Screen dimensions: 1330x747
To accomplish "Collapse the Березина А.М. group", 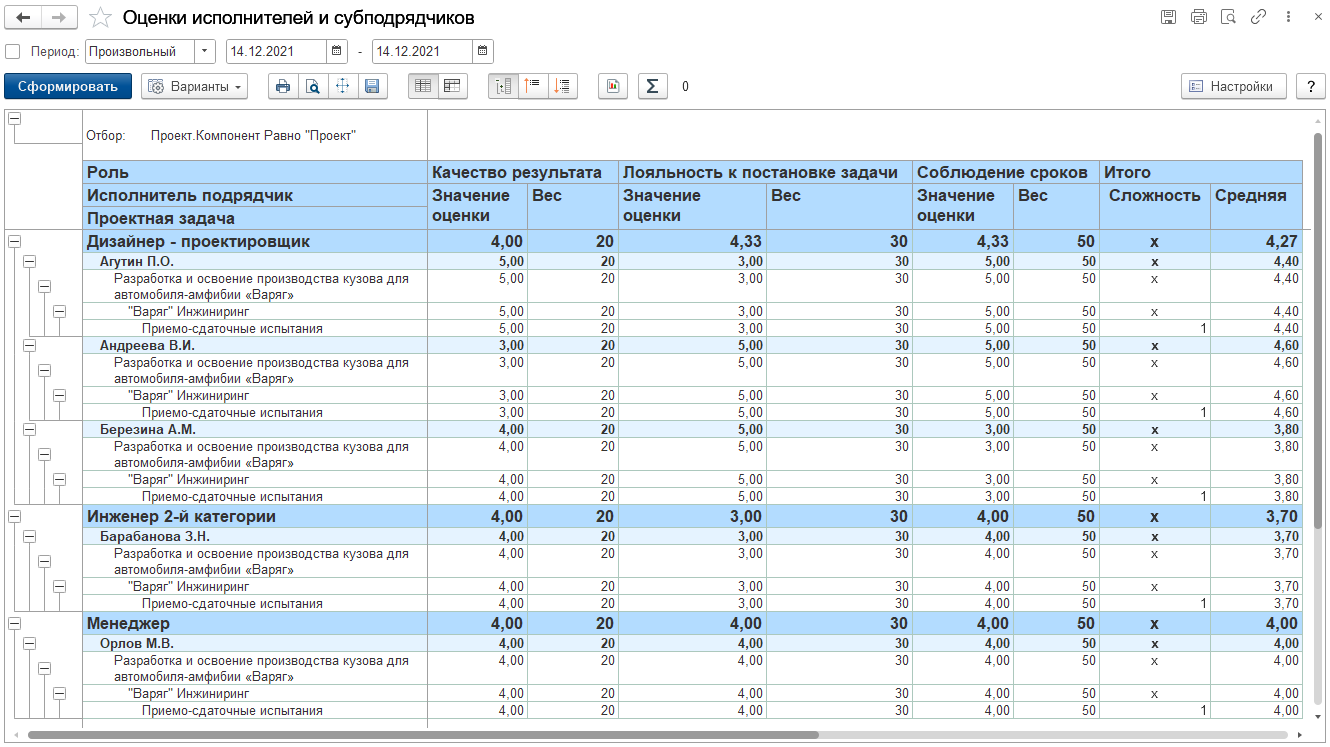I will tap(29, 428).
